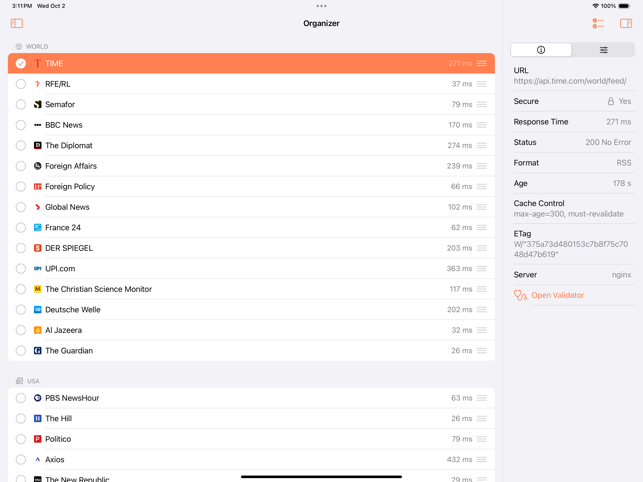Click the DER SPIEGEL feed icon

point(38,248)
